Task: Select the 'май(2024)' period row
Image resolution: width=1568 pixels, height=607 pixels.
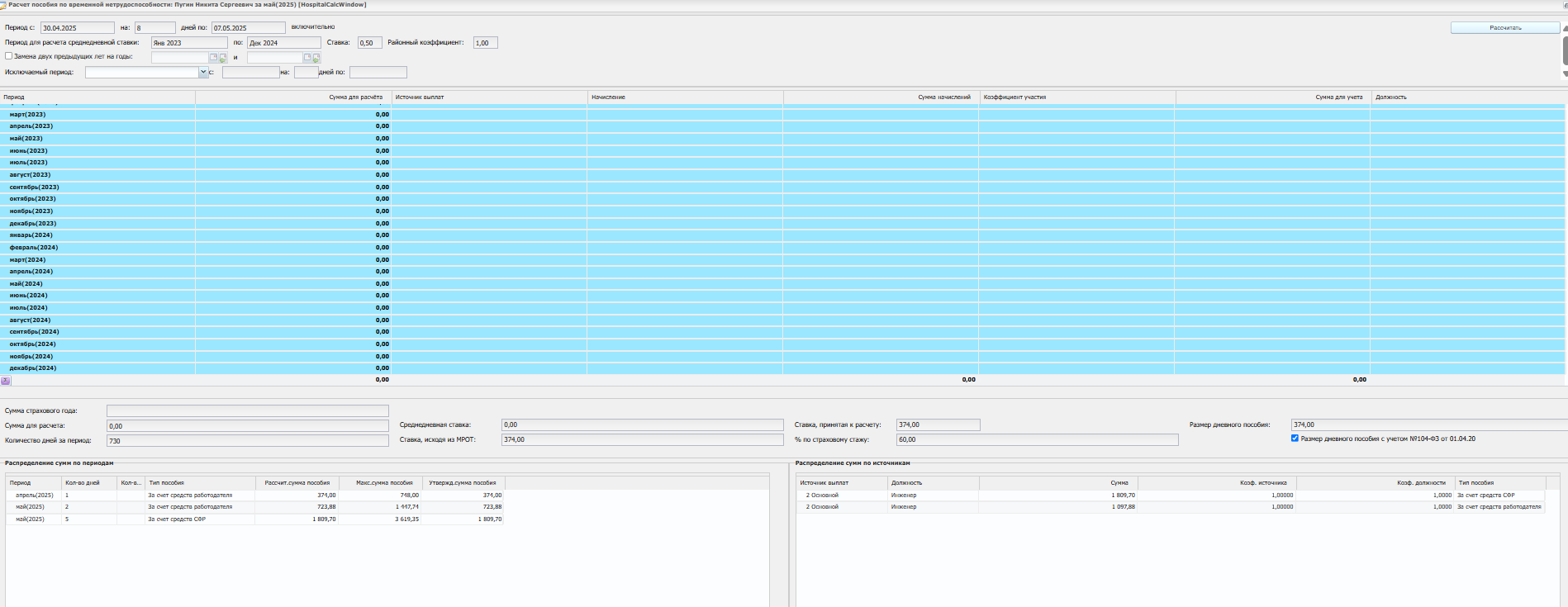Action: pos(782,284)
